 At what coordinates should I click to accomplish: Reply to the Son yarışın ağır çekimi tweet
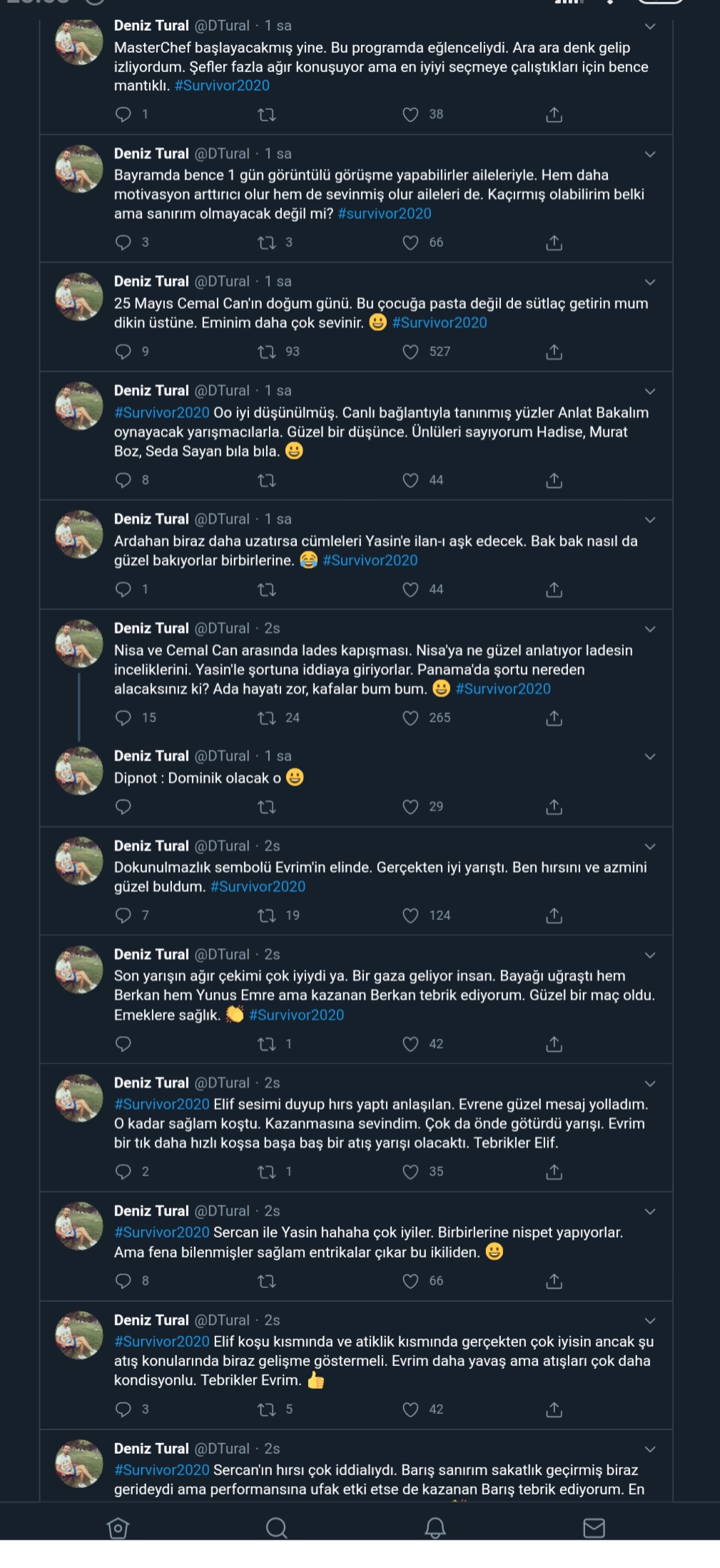(123, 1044)
